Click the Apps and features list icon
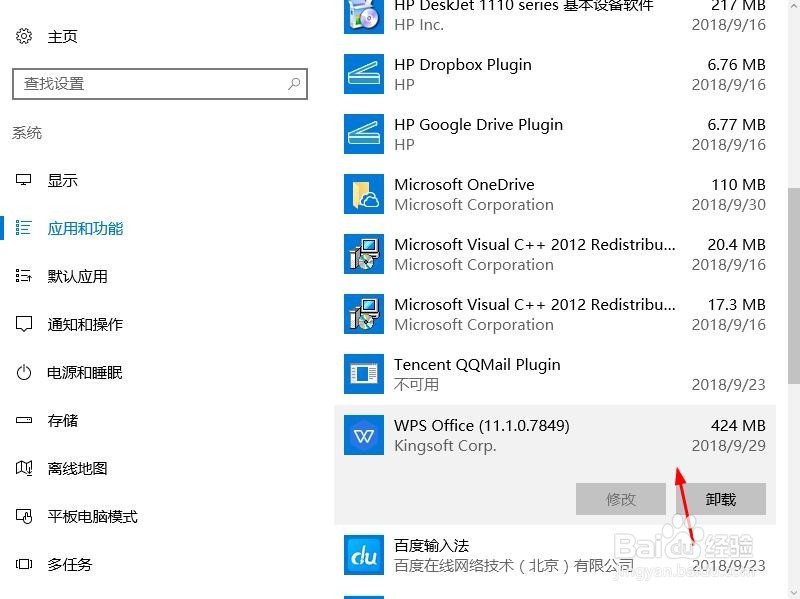Viewport: 800px width, 599px height. [x=23, y=228]
